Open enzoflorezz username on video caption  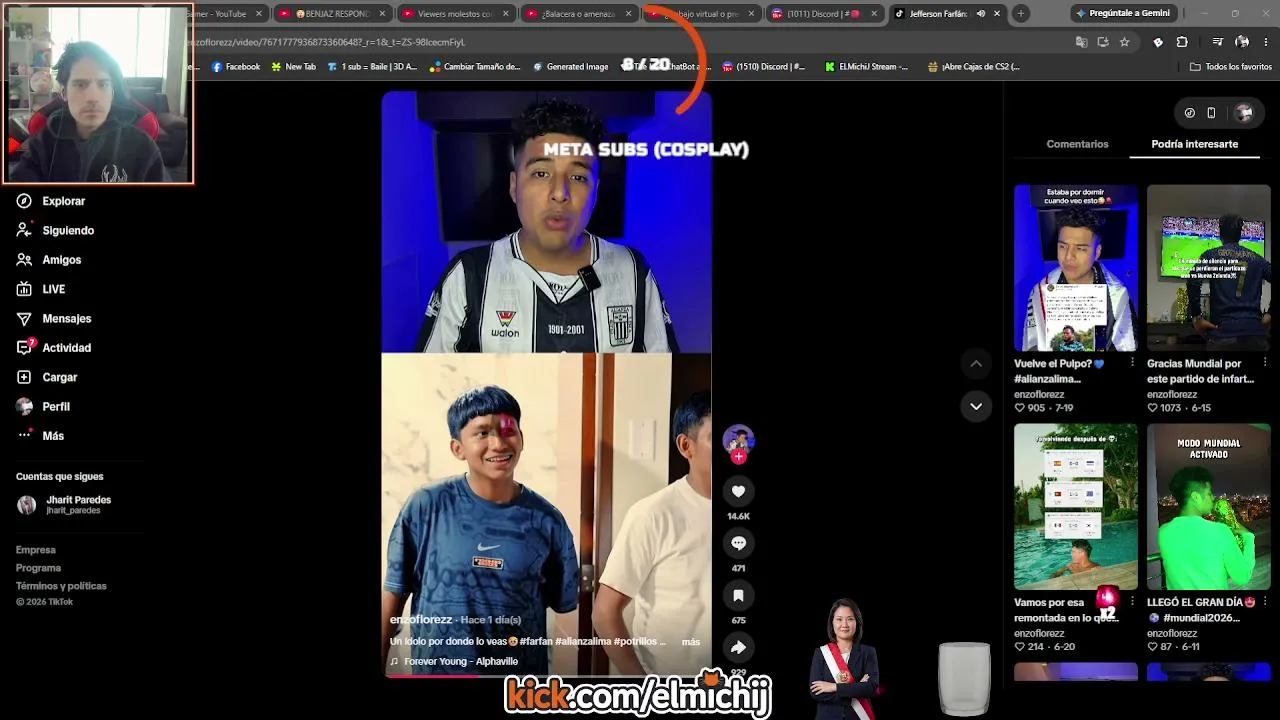421,620
